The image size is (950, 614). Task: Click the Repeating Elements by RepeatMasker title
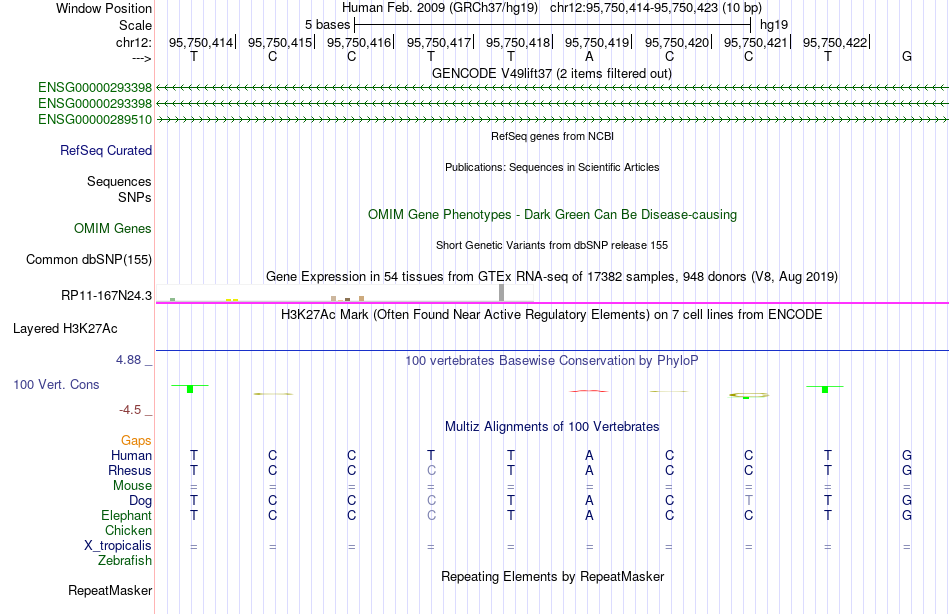click(553, 576)
